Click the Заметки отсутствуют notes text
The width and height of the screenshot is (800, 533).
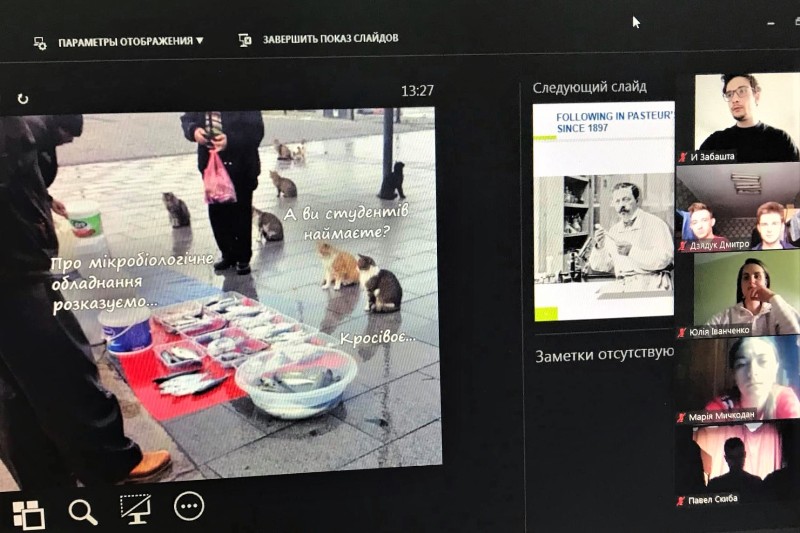click(x=604, y=354)
